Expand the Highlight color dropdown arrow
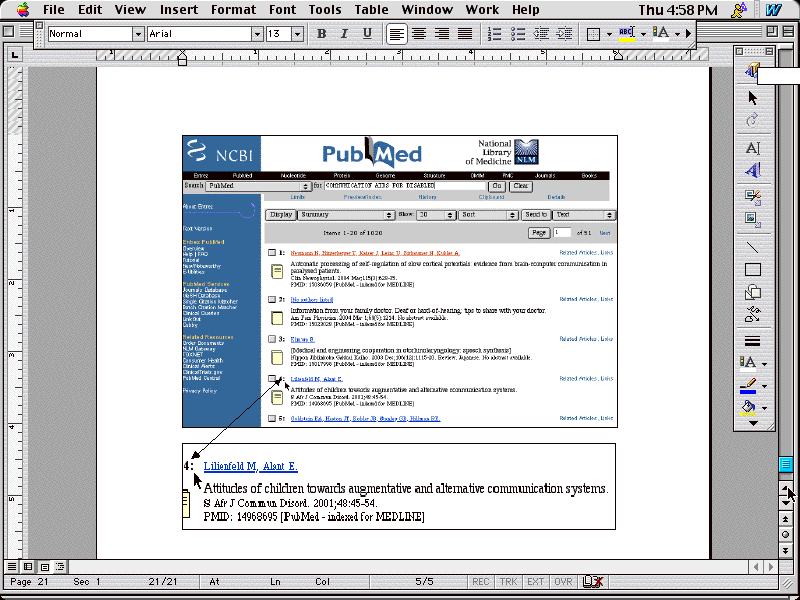This screenshot has width=800, height=600. click(643, 34)
